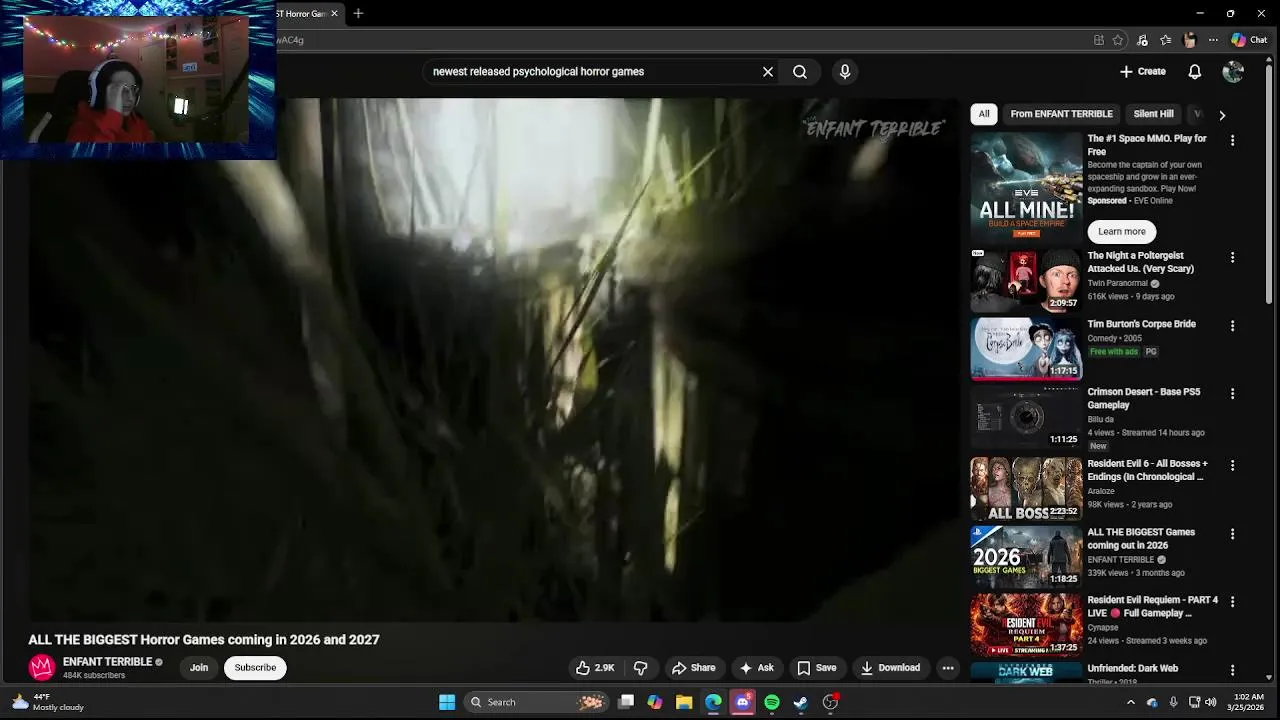Join the ENFANT TERRIBLE channel membership
Screen dimensions: 1280x720
point(199,668)
